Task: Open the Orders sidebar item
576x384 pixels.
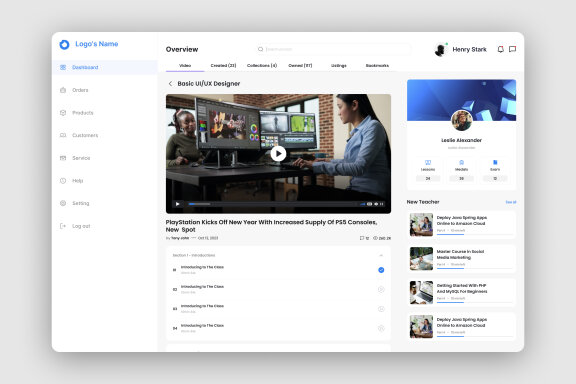Action: coord(105,90)
